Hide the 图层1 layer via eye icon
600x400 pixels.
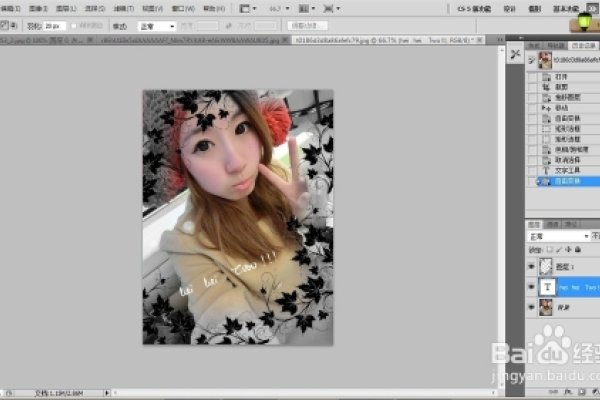[x=532, y=265]
